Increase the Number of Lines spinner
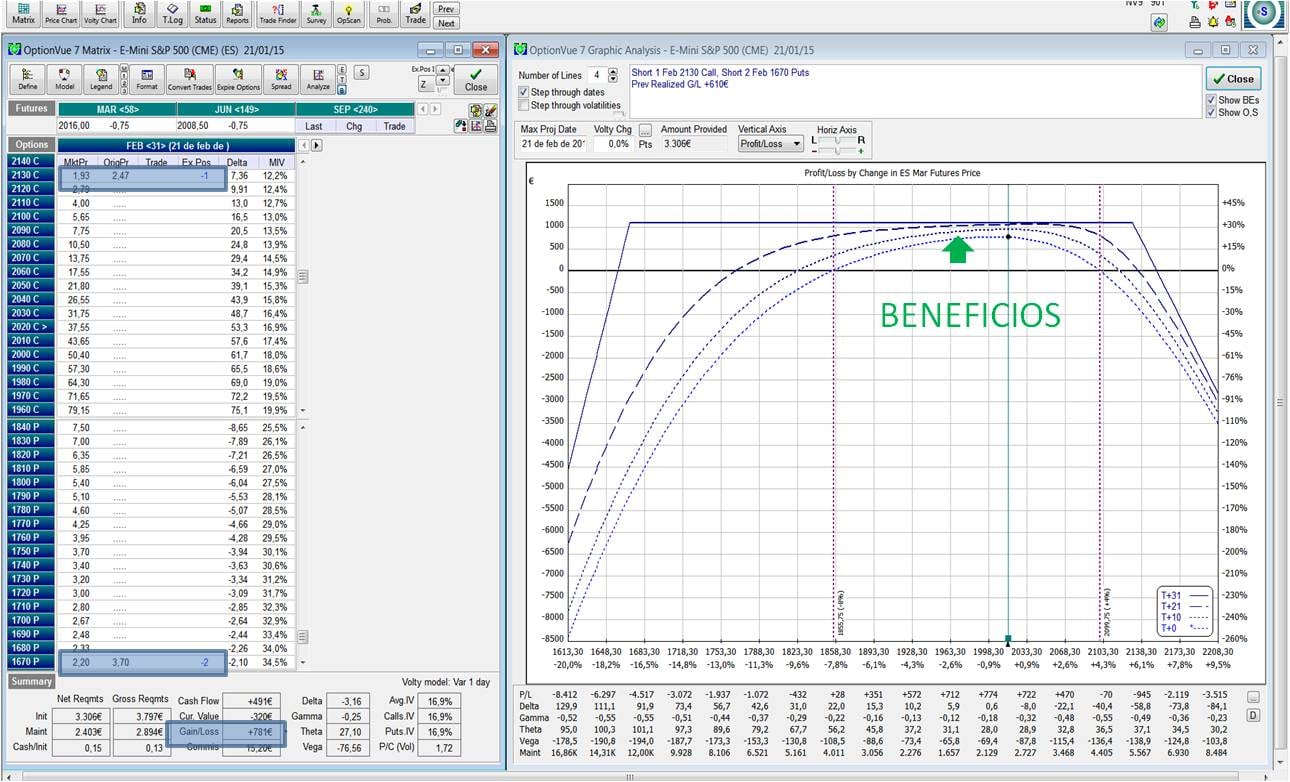Screen dimensions: 1290x782 pos(612,71)
